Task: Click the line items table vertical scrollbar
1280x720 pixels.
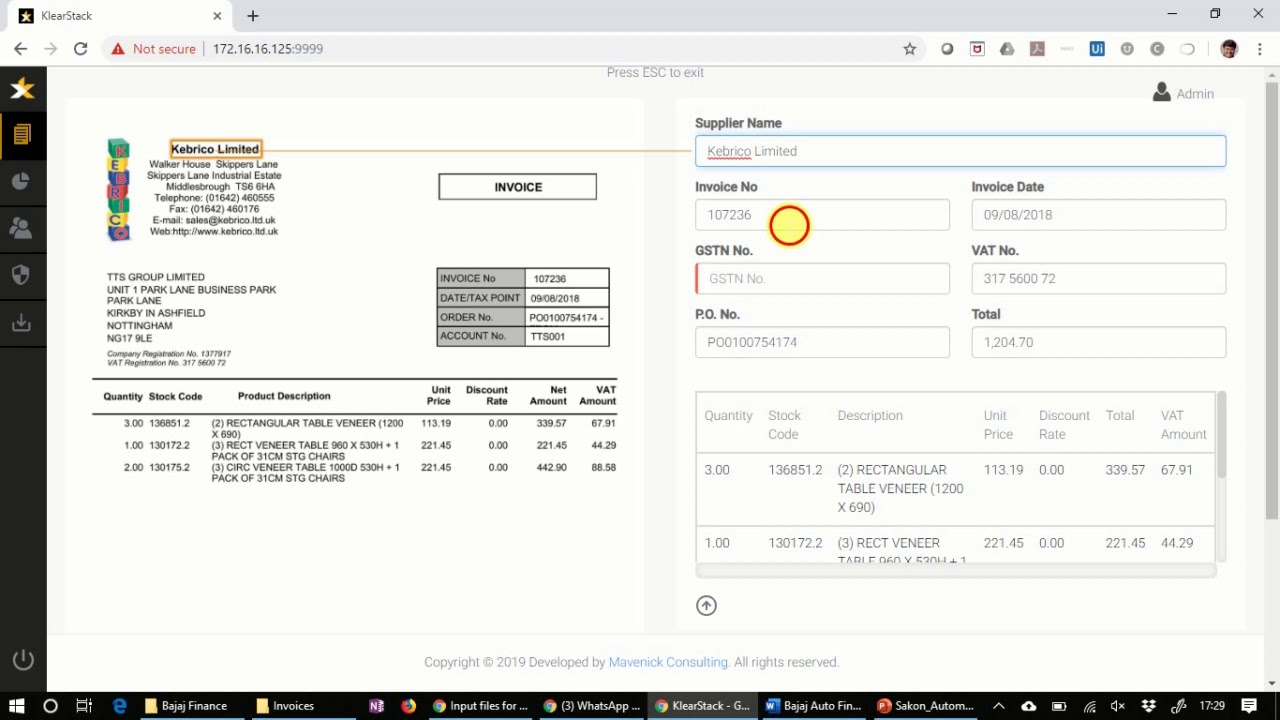Action: pos(1221,435)
